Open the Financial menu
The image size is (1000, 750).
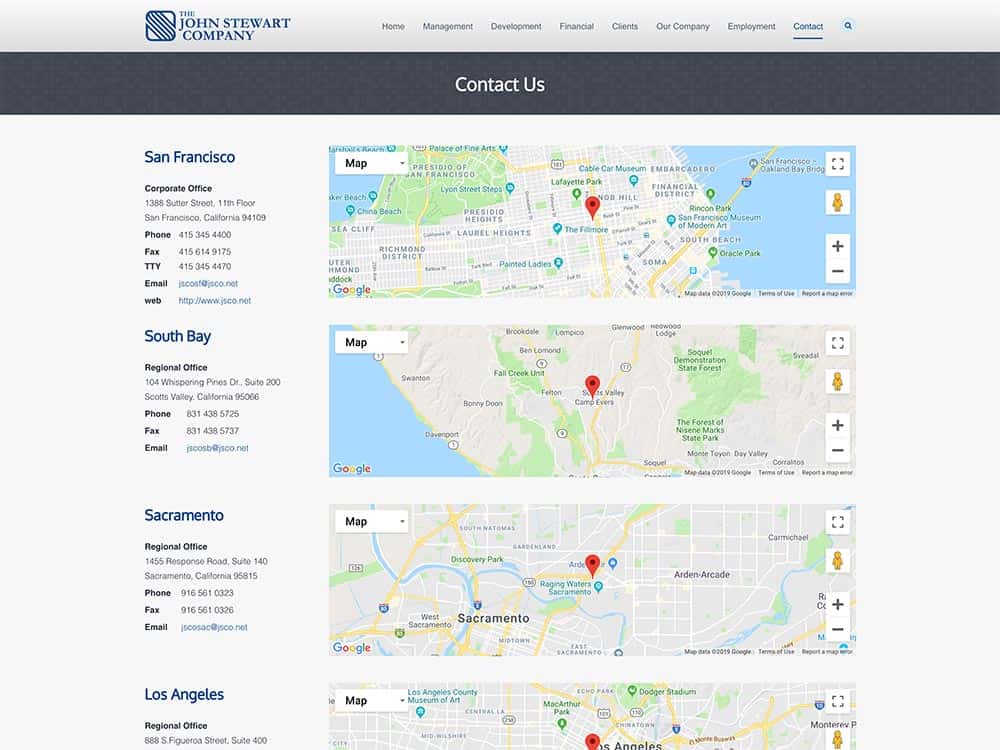pos(577,26)
